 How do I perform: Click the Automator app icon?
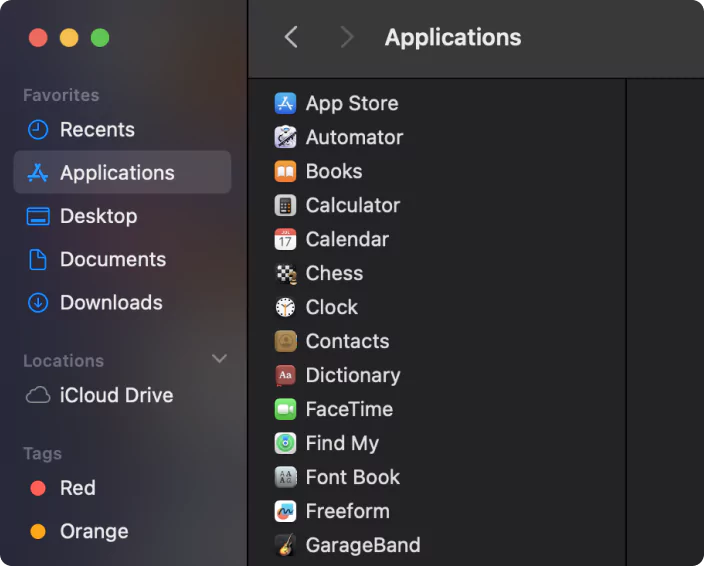coord(285,137)
